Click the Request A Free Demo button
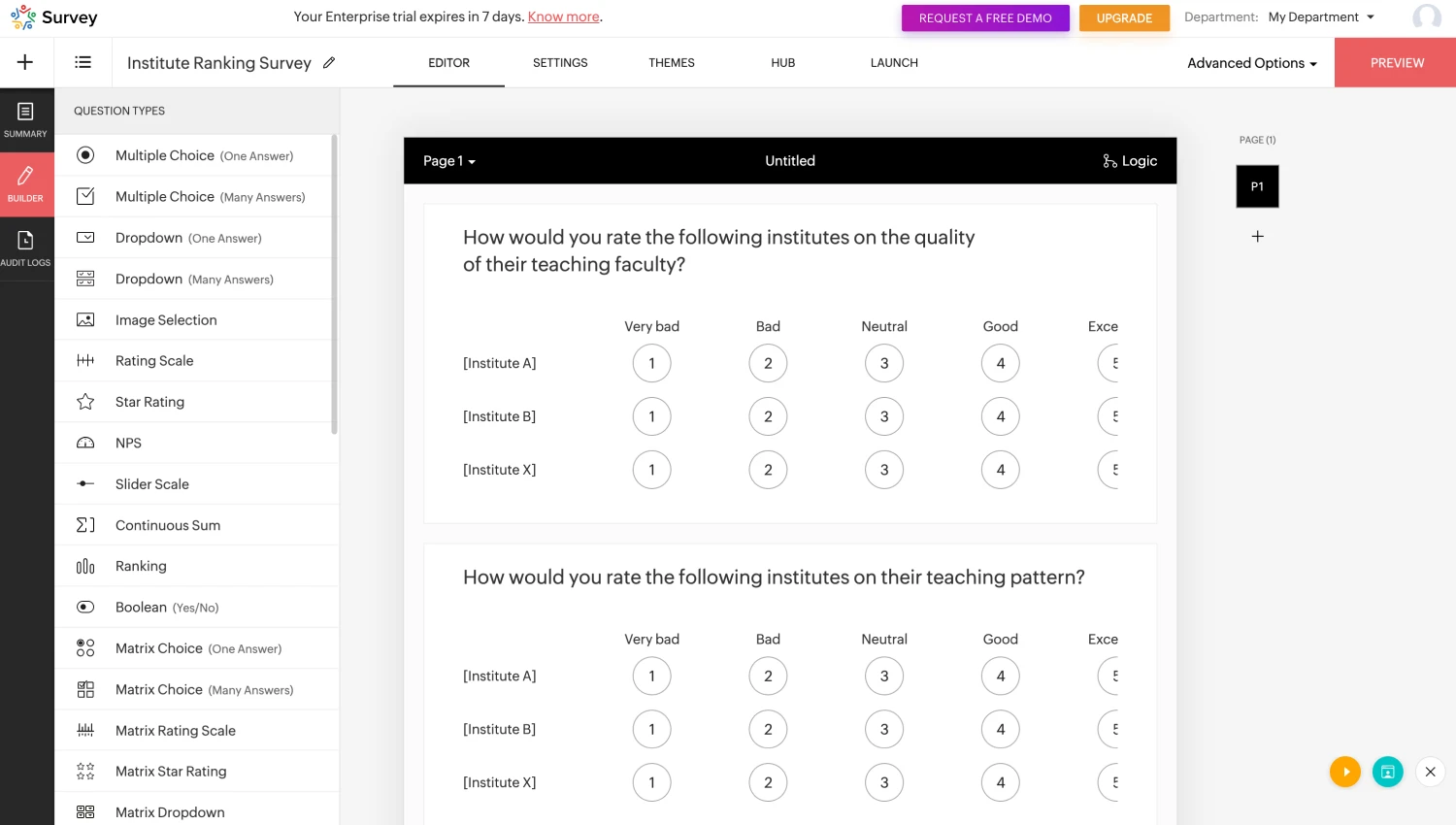The width and height of the screenshot is (1456, 825). click(984, 17)
